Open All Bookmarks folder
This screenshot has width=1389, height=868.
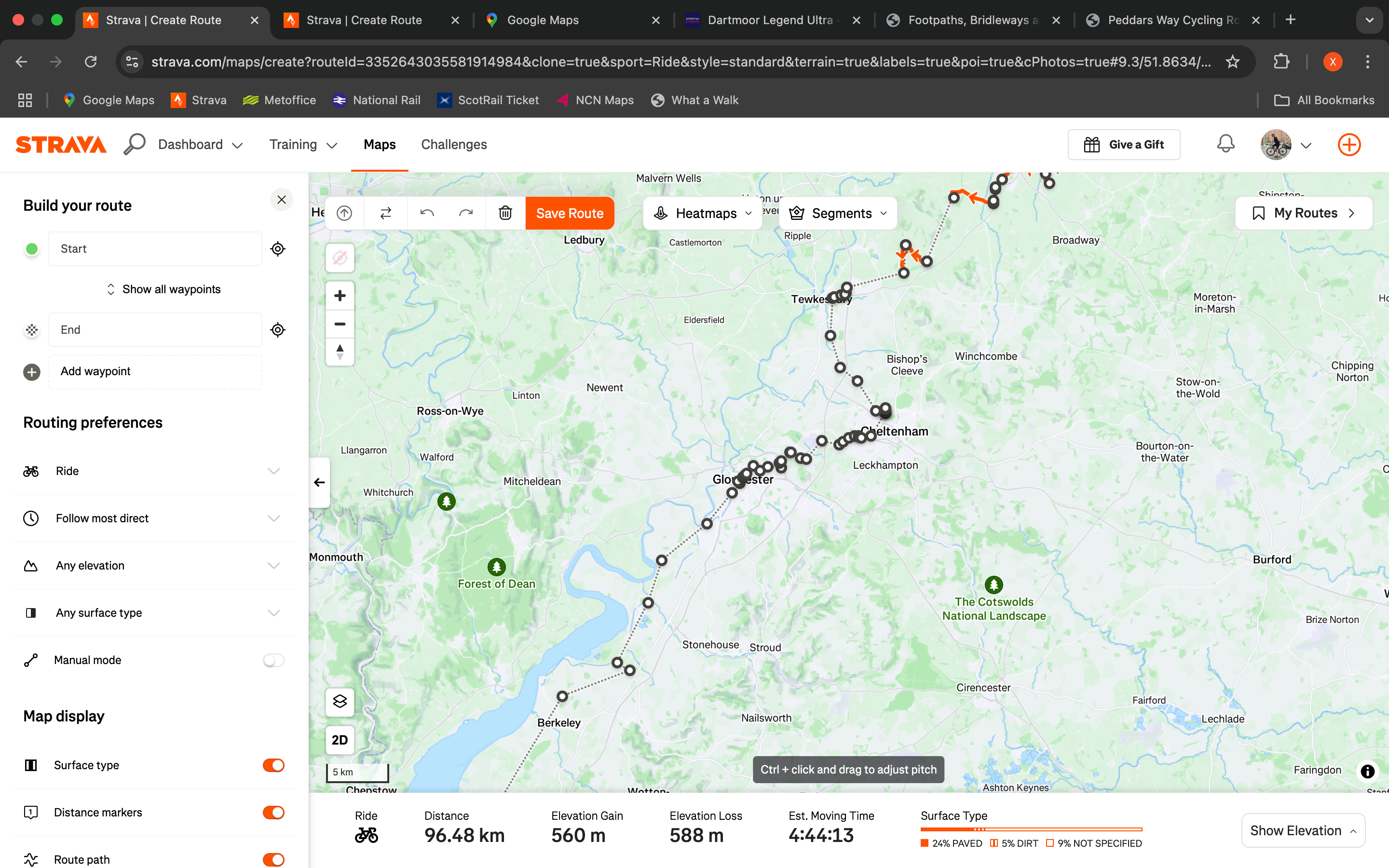[1324, 100]
